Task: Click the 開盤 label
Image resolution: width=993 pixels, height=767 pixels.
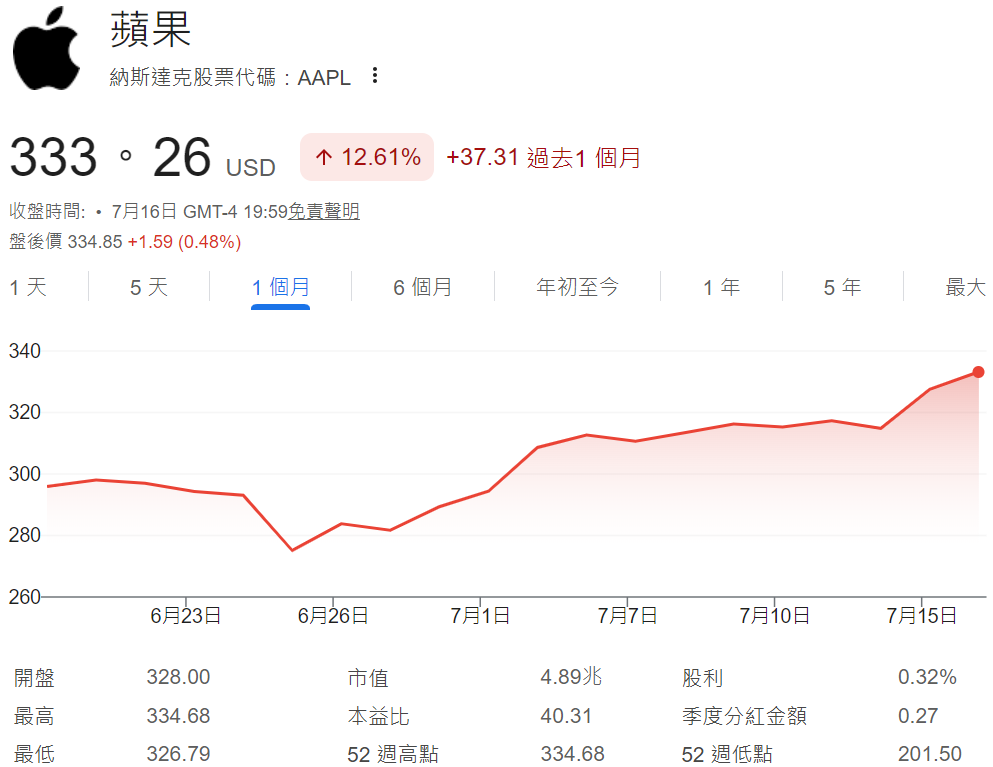Action: tap(34, 677)
